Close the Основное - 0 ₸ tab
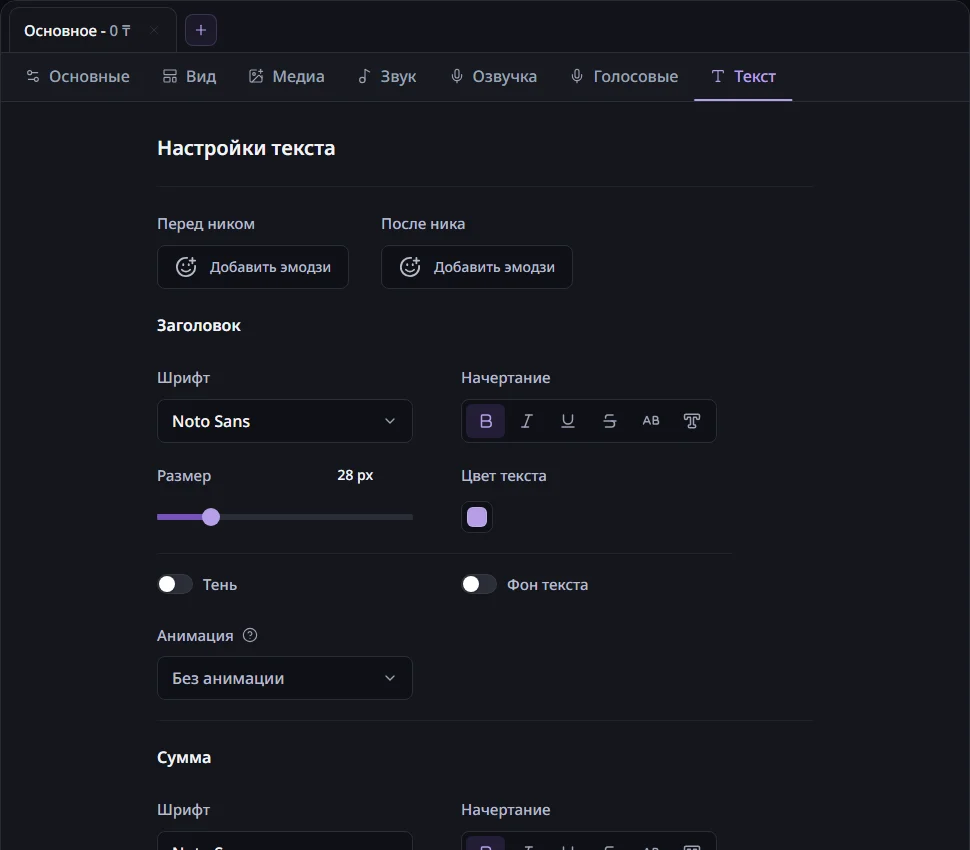970x850 pixels. 154,30
